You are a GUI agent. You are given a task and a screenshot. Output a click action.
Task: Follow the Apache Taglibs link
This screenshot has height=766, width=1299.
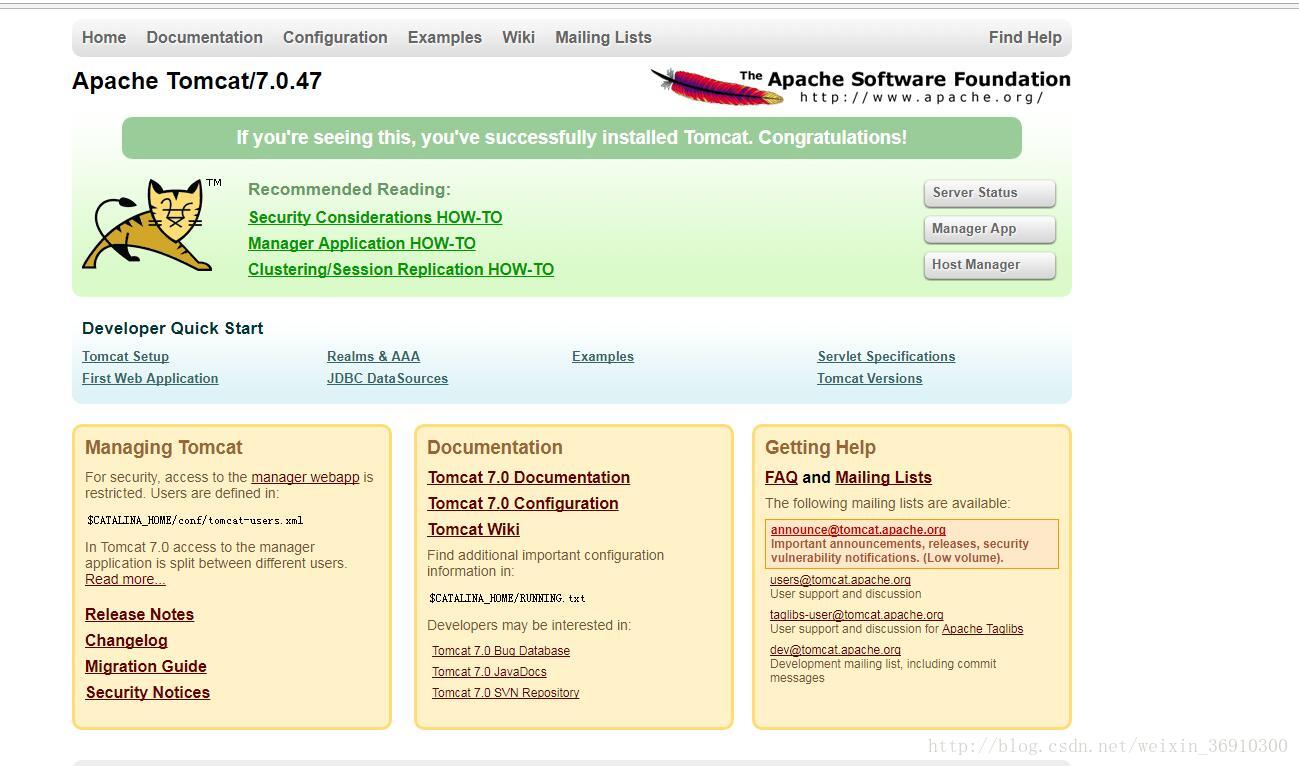[982, 629]
